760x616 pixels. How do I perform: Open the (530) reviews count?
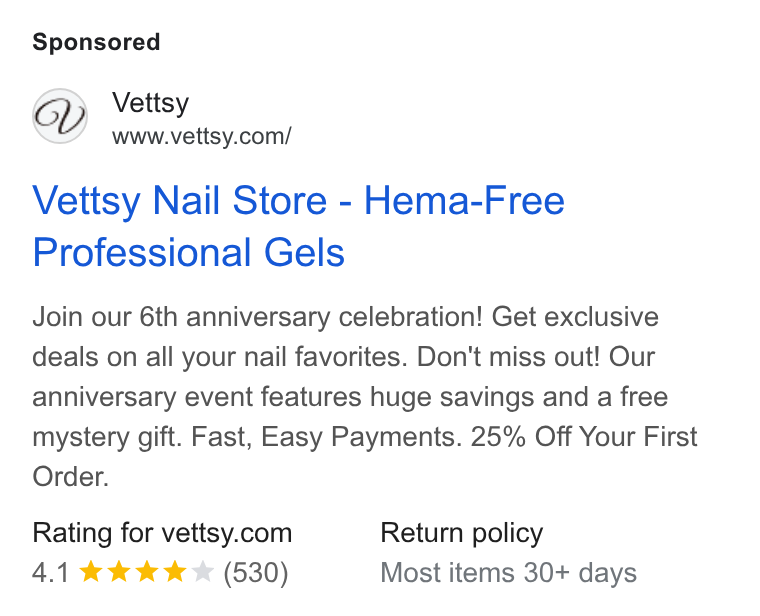tap(255, 572)
